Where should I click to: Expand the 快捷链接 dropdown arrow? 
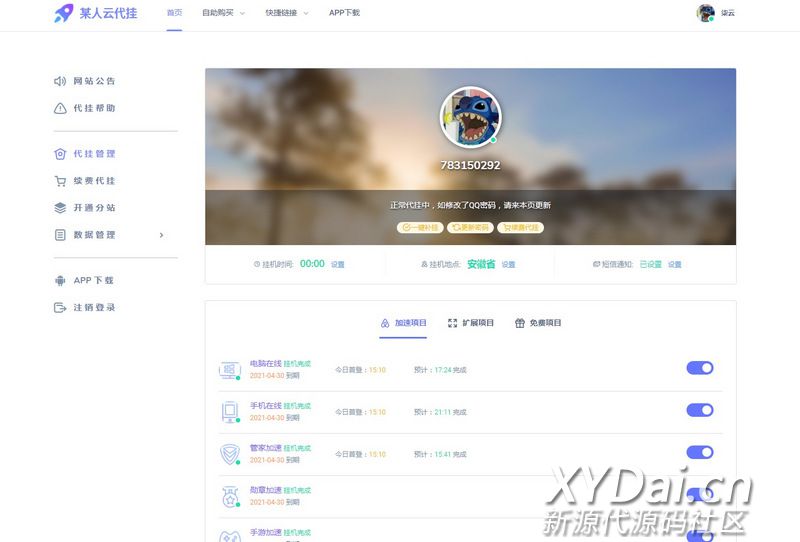tap(306, 13)
